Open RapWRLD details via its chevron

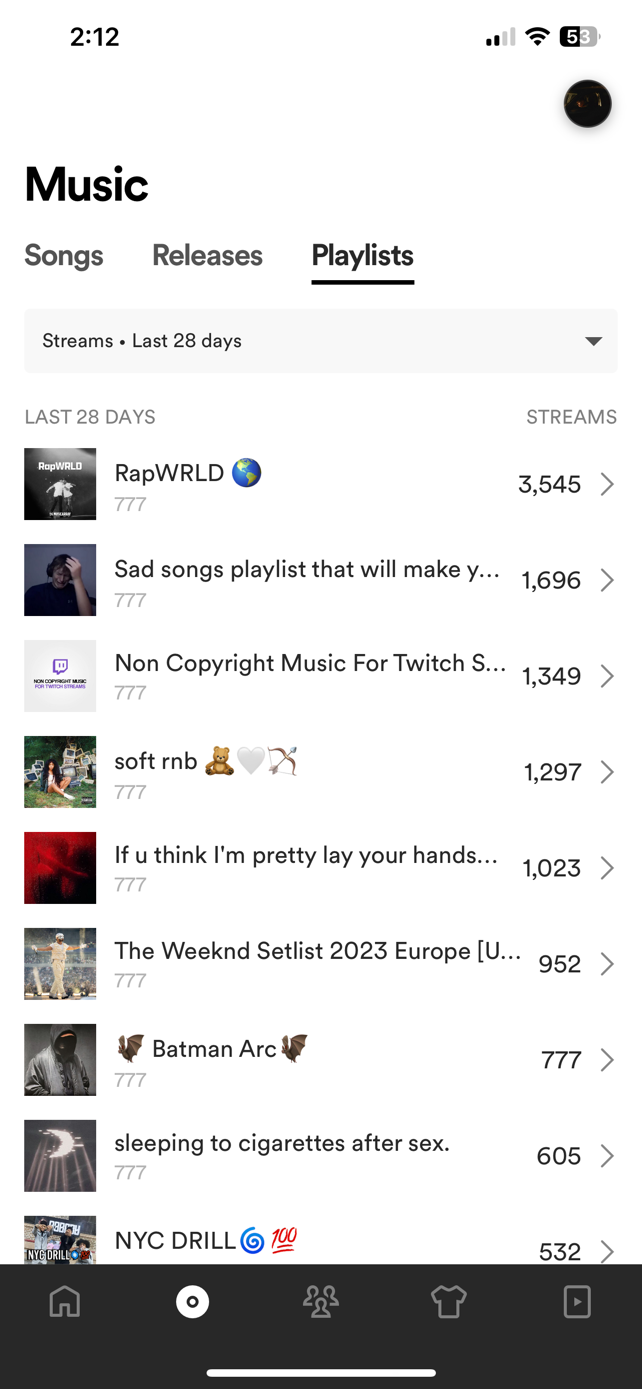[607, 484]
